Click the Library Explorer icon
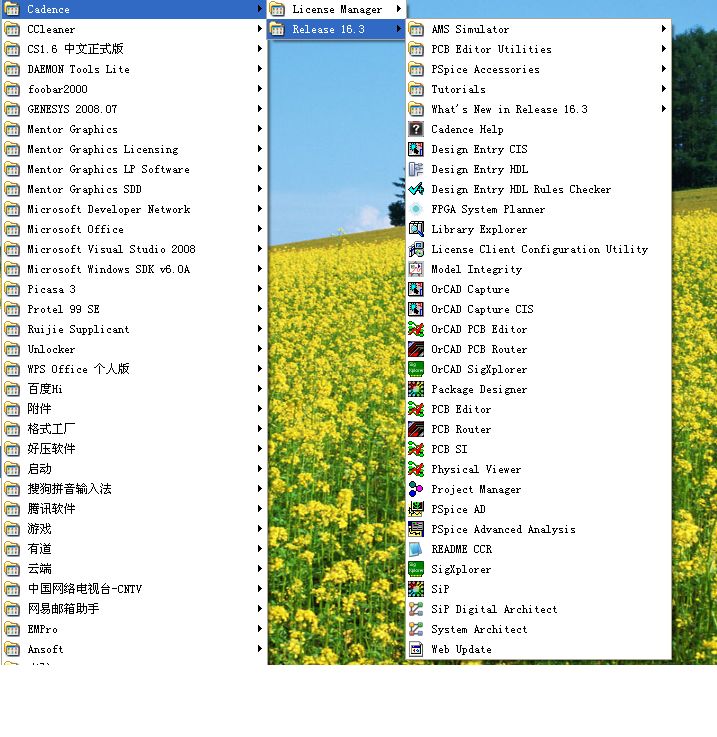Viewport: 717px width, 737px height. click(x=416, y=229)
